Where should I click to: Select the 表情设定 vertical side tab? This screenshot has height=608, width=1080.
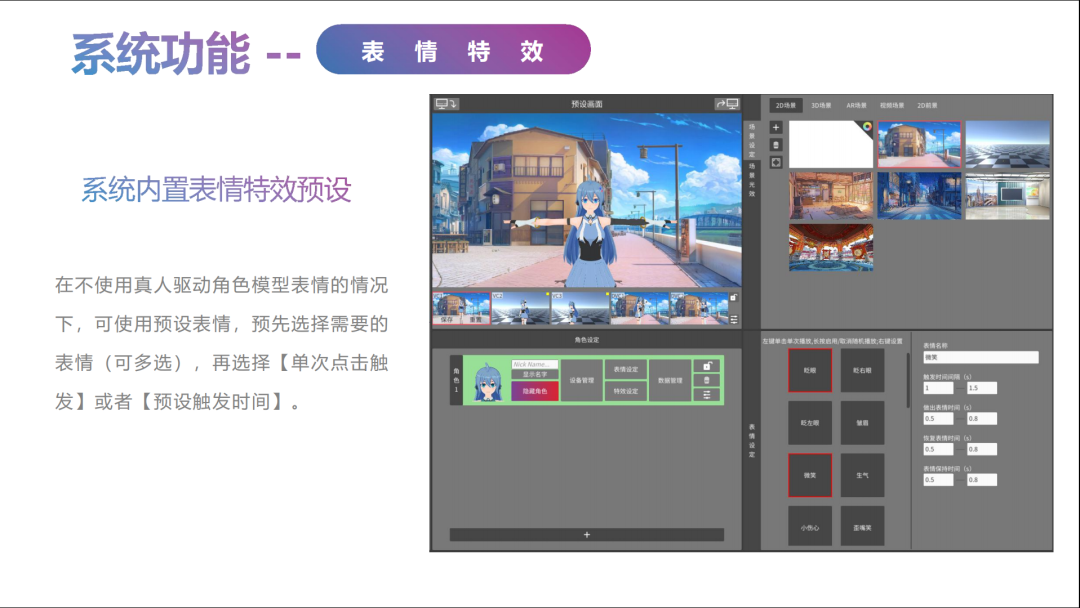click(x=751, y=441)
